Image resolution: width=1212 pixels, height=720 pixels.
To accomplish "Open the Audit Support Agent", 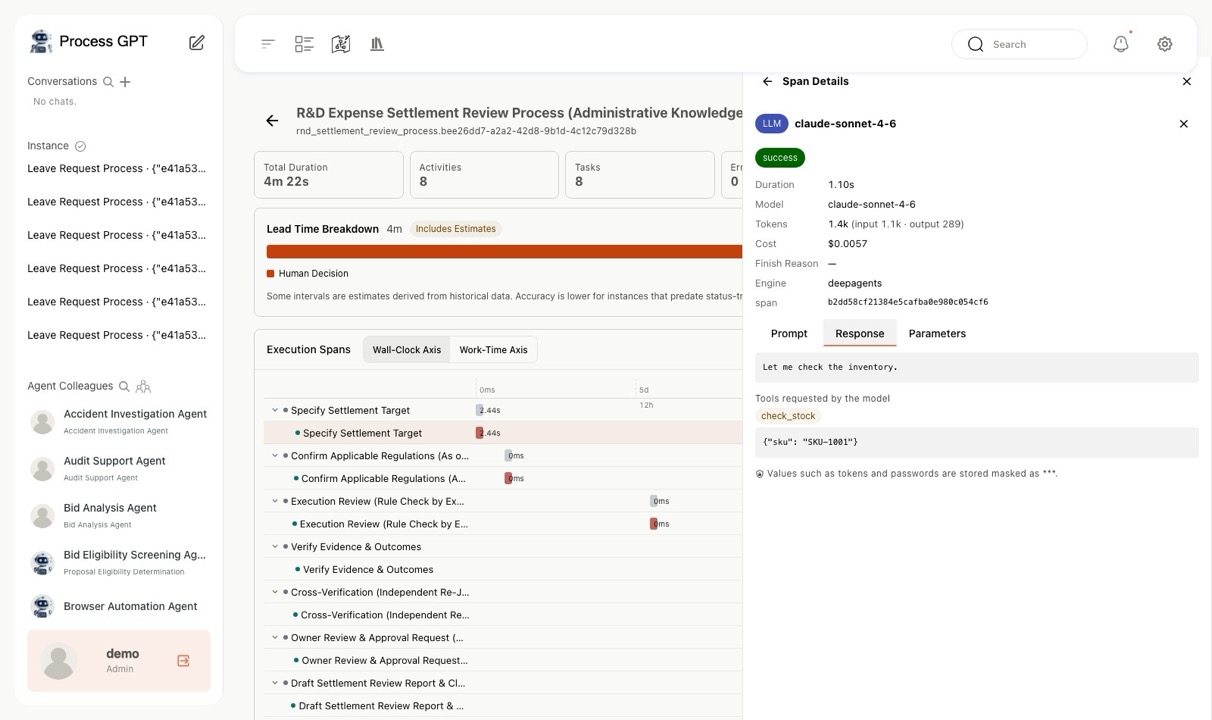I will 118,468.
